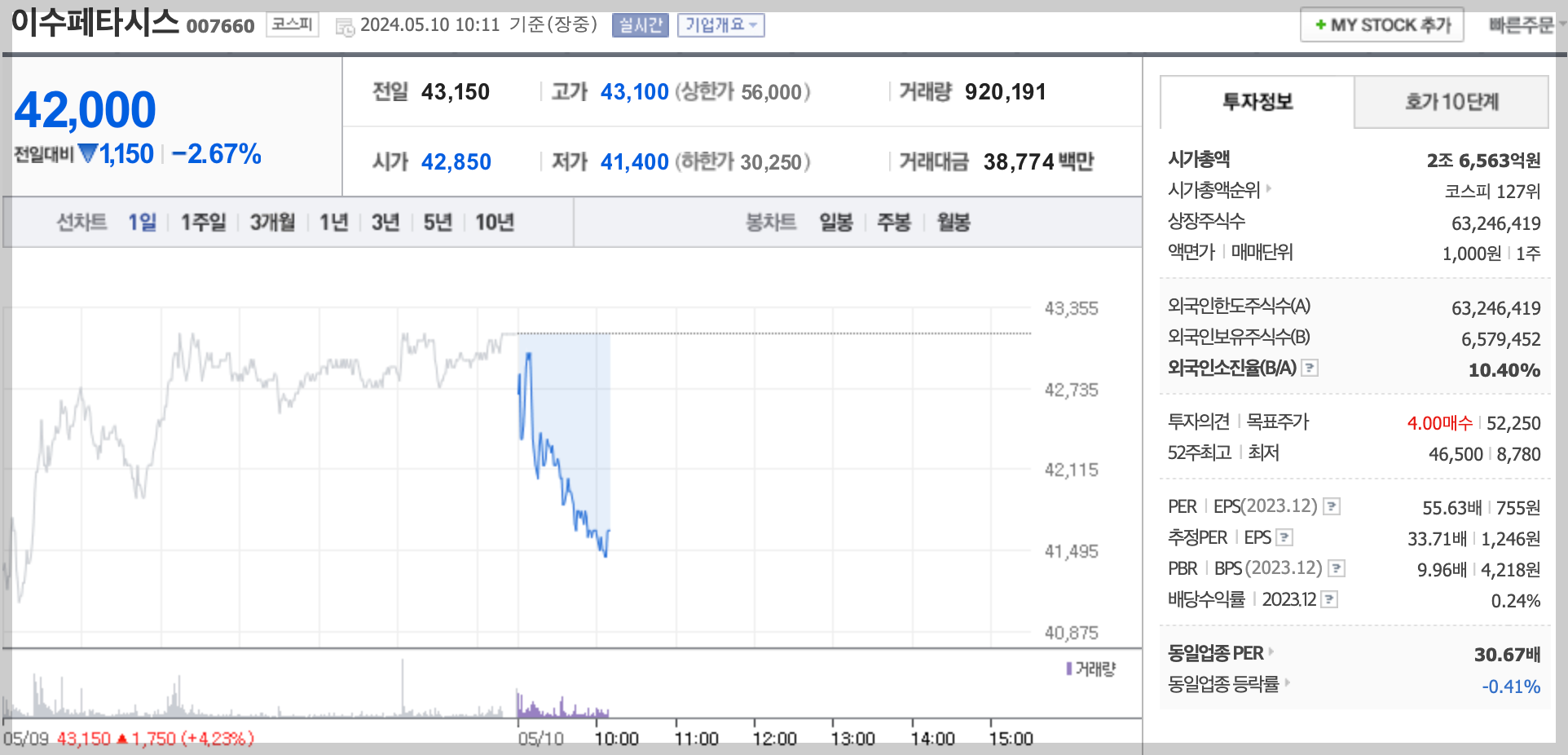The height and width of the screenshot is (755, 1568).
Task: Select the 주봉 candlestick chart
Action: coord(894,222)
